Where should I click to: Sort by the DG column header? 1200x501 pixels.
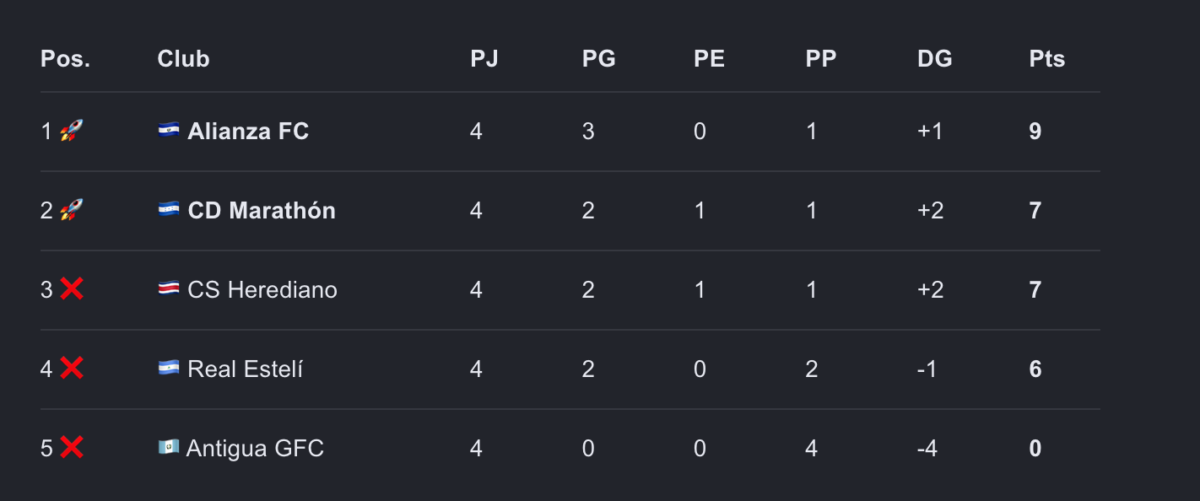pyautogui.click(x=935, y=59)
